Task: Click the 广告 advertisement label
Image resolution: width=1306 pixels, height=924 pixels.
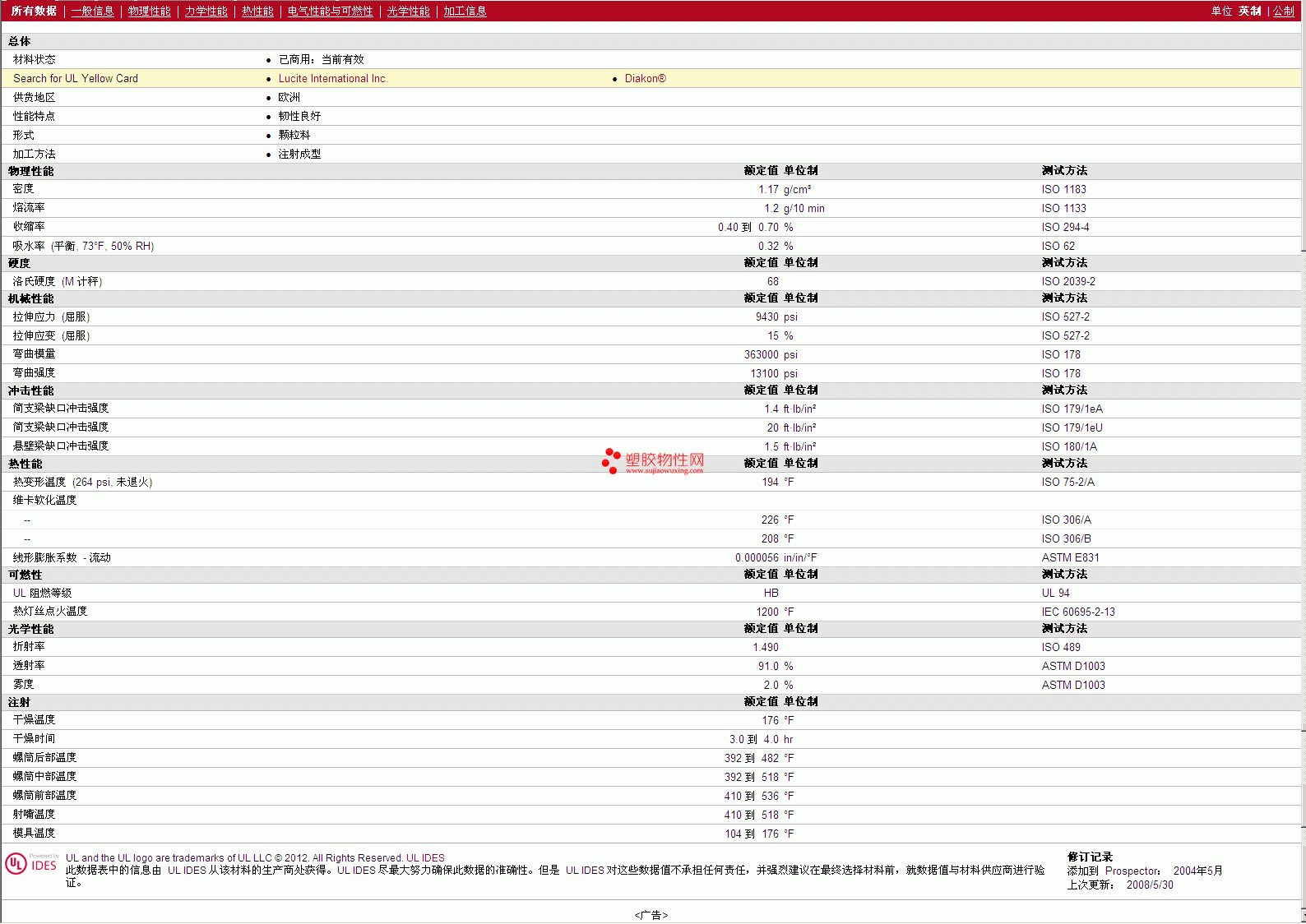Action: point(651,915)
